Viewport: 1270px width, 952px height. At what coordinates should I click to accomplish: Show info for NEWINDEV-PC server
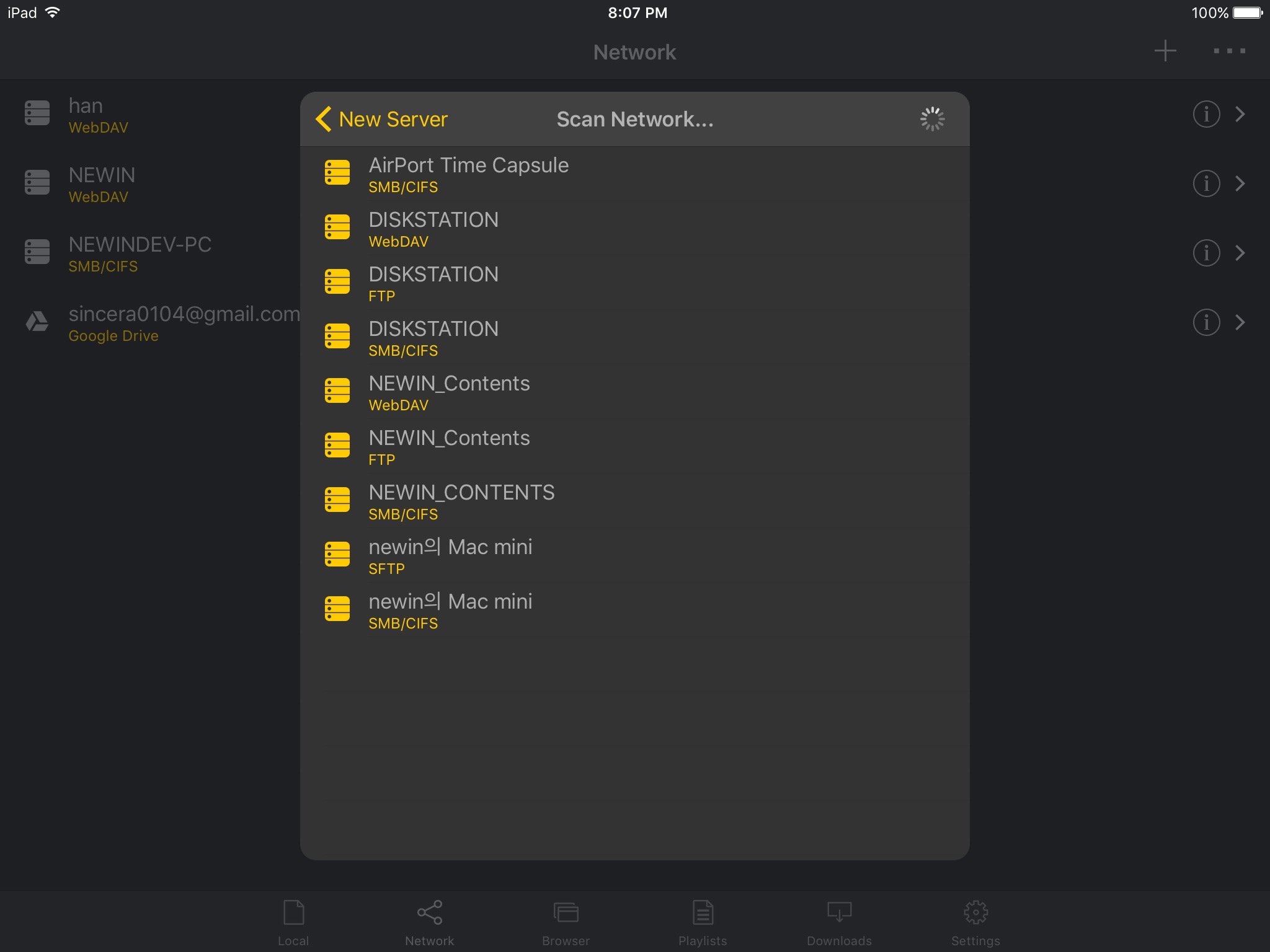[x=1206, y=253]
